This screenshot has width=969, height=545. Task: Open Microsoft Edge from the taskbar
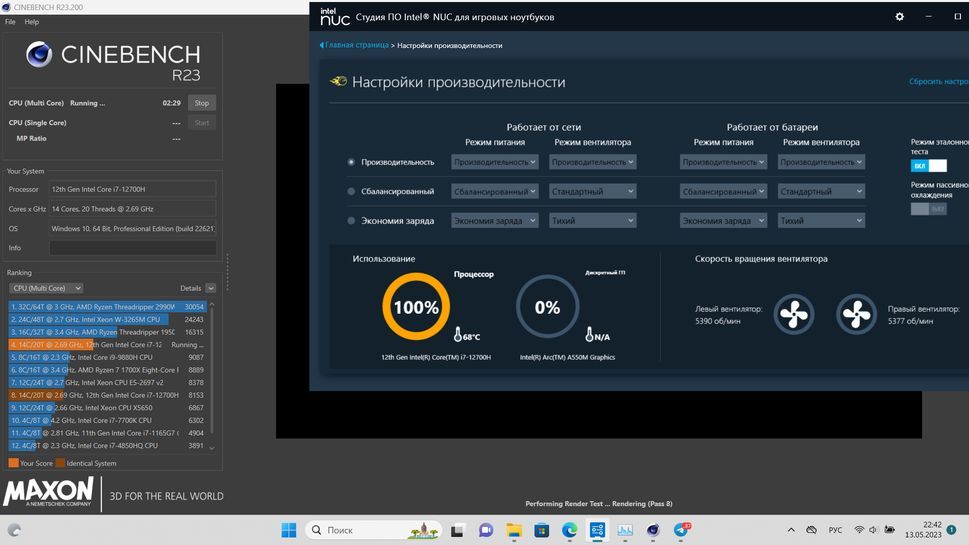(x=569, y=530)
